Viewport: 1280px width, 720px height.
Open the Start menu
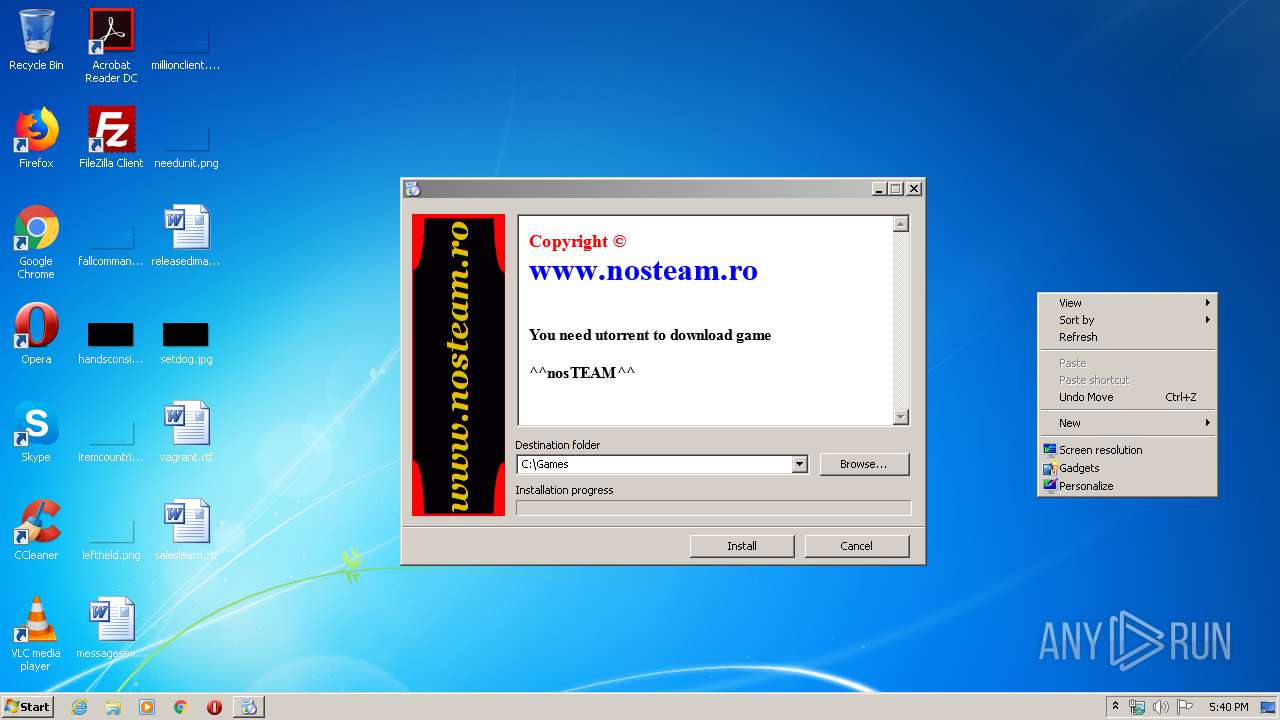coord(28,707)
